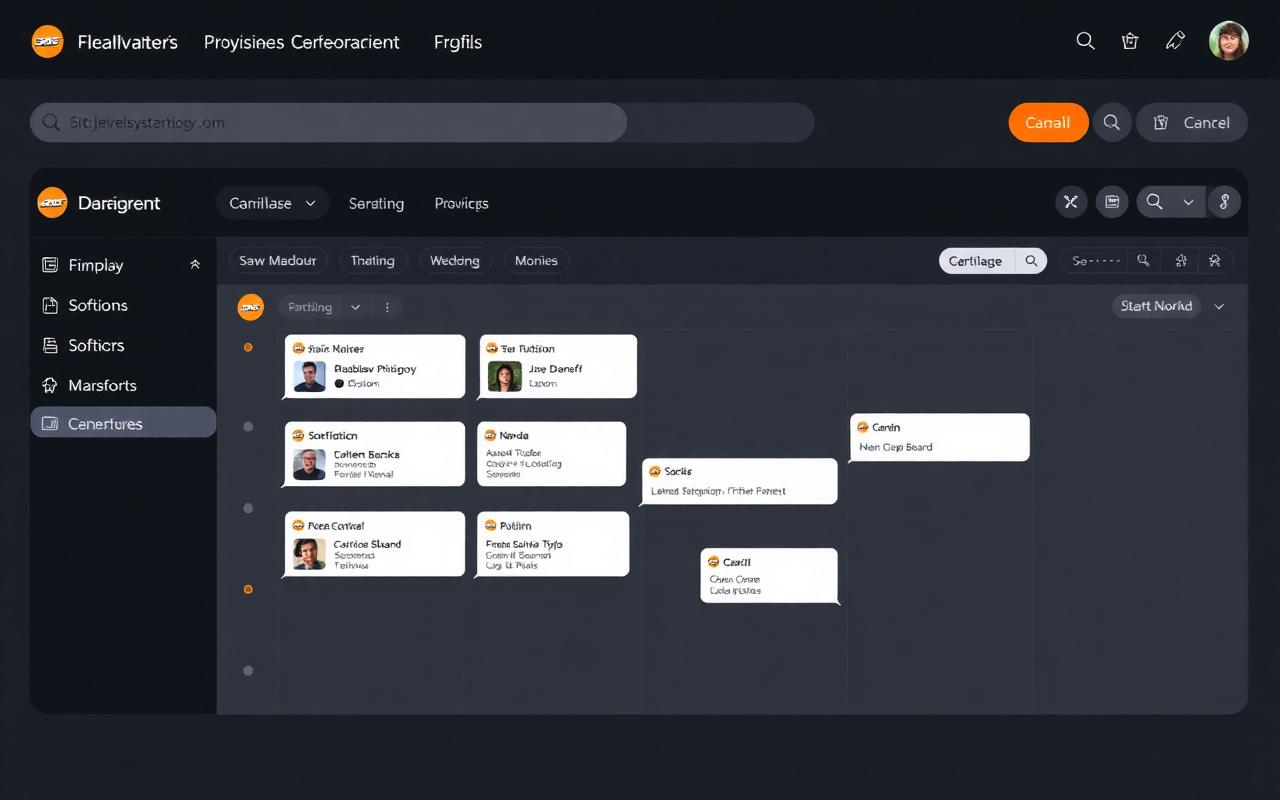Click the orange circle icon beside Farthing
Viewport: 1280px width, 800px height.
pos(250,307)
